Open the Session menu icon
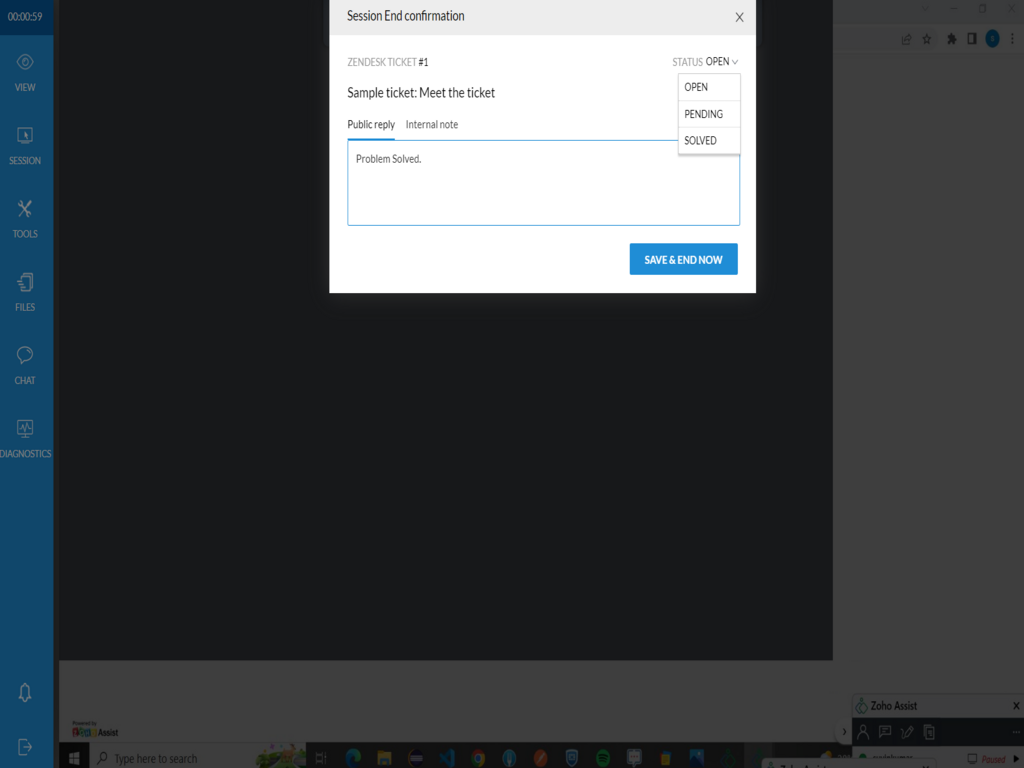This screenshot has width=1024, height=768. (25, 144)
